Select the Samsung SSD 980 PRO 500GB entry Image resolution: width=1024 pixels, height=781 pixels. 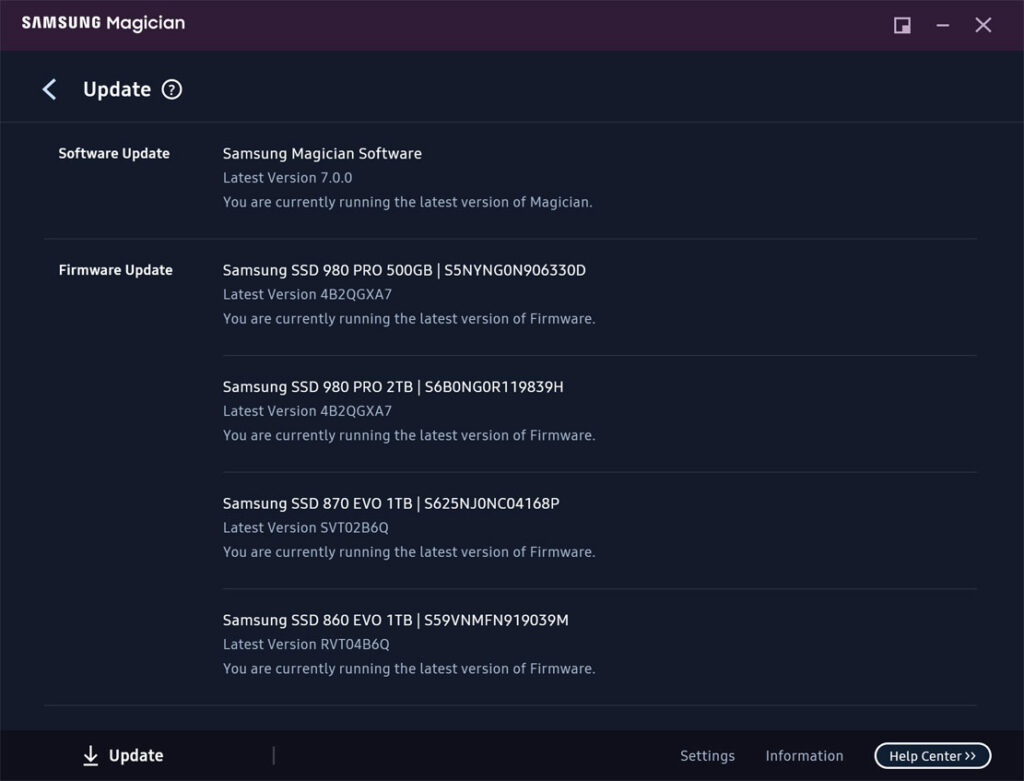(x=404, y=270)
